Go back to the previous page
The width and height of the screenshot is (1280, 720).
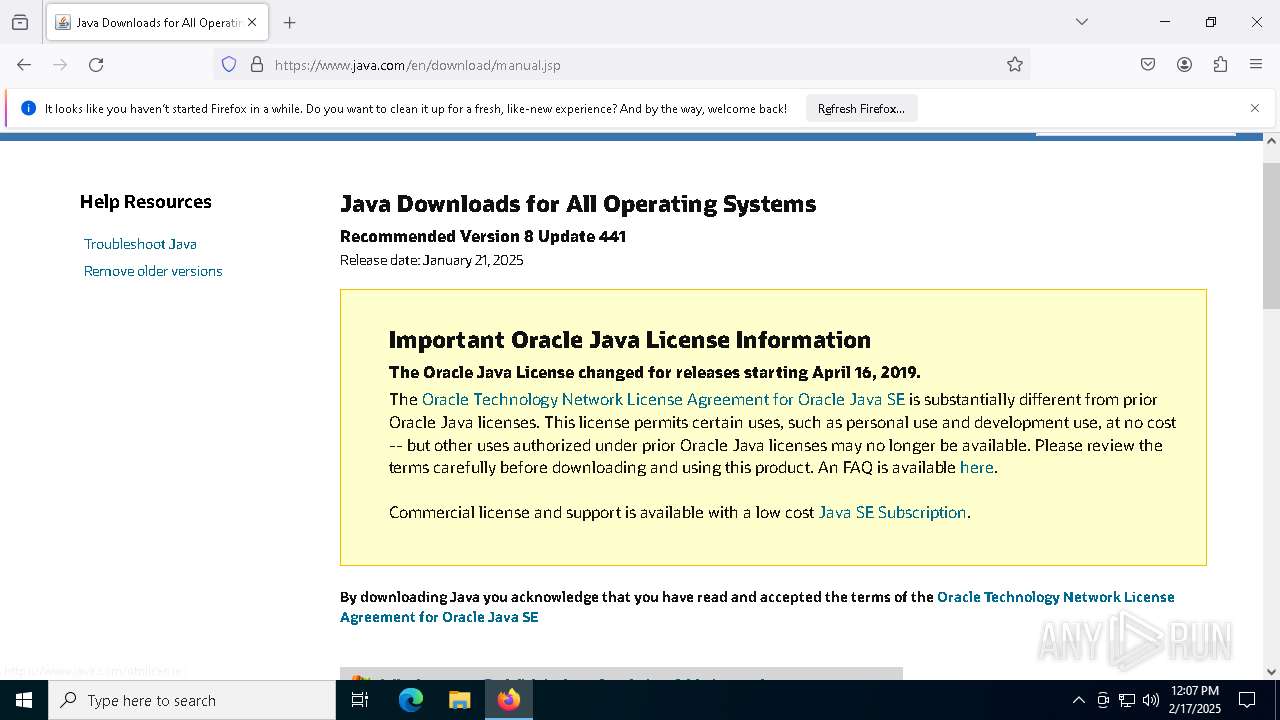[x=24, y=65]
